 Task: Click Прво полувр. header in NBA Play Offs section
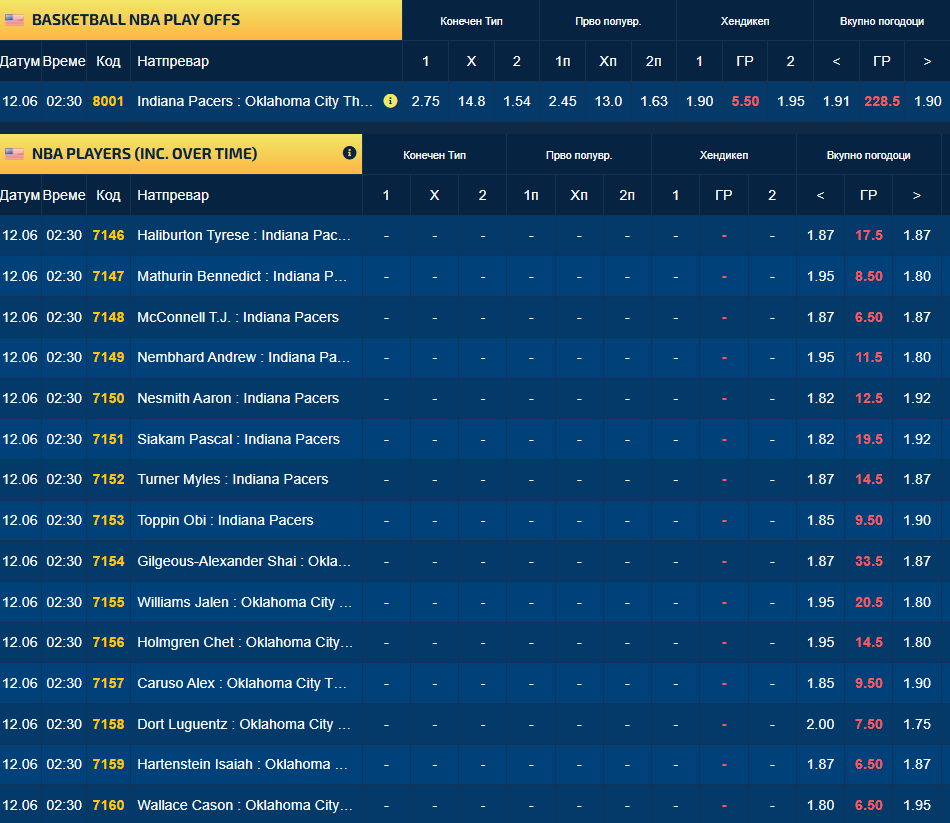pyautogui.click(x=608, y=21)
